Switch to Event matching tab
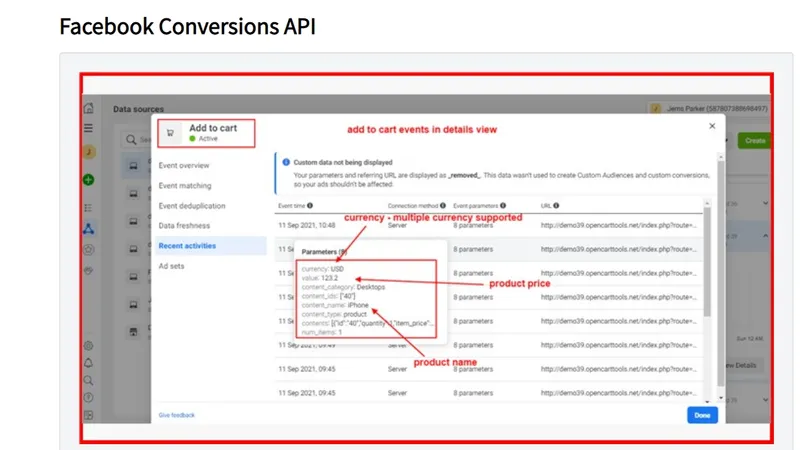The height and width of the screenshot is (450, 800). coord(185,186)
